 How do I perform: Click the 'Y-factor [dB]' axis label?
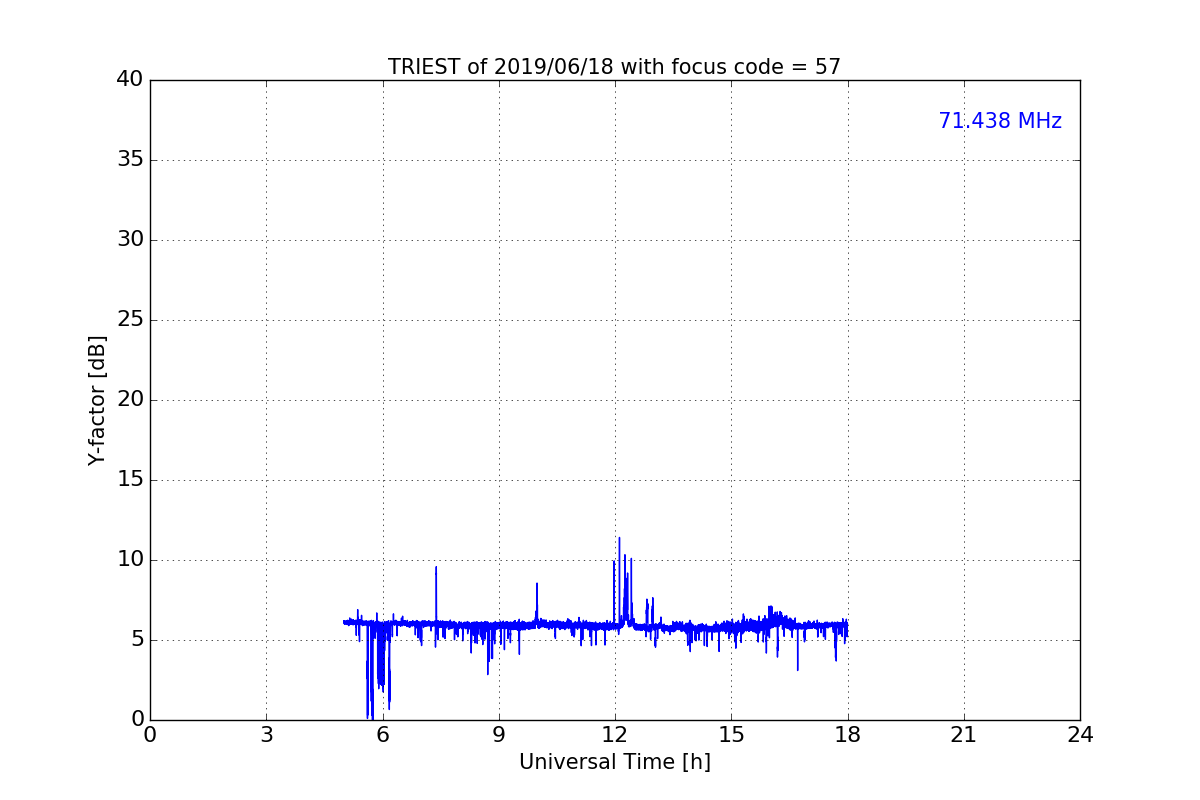click(x=97, y=400)
